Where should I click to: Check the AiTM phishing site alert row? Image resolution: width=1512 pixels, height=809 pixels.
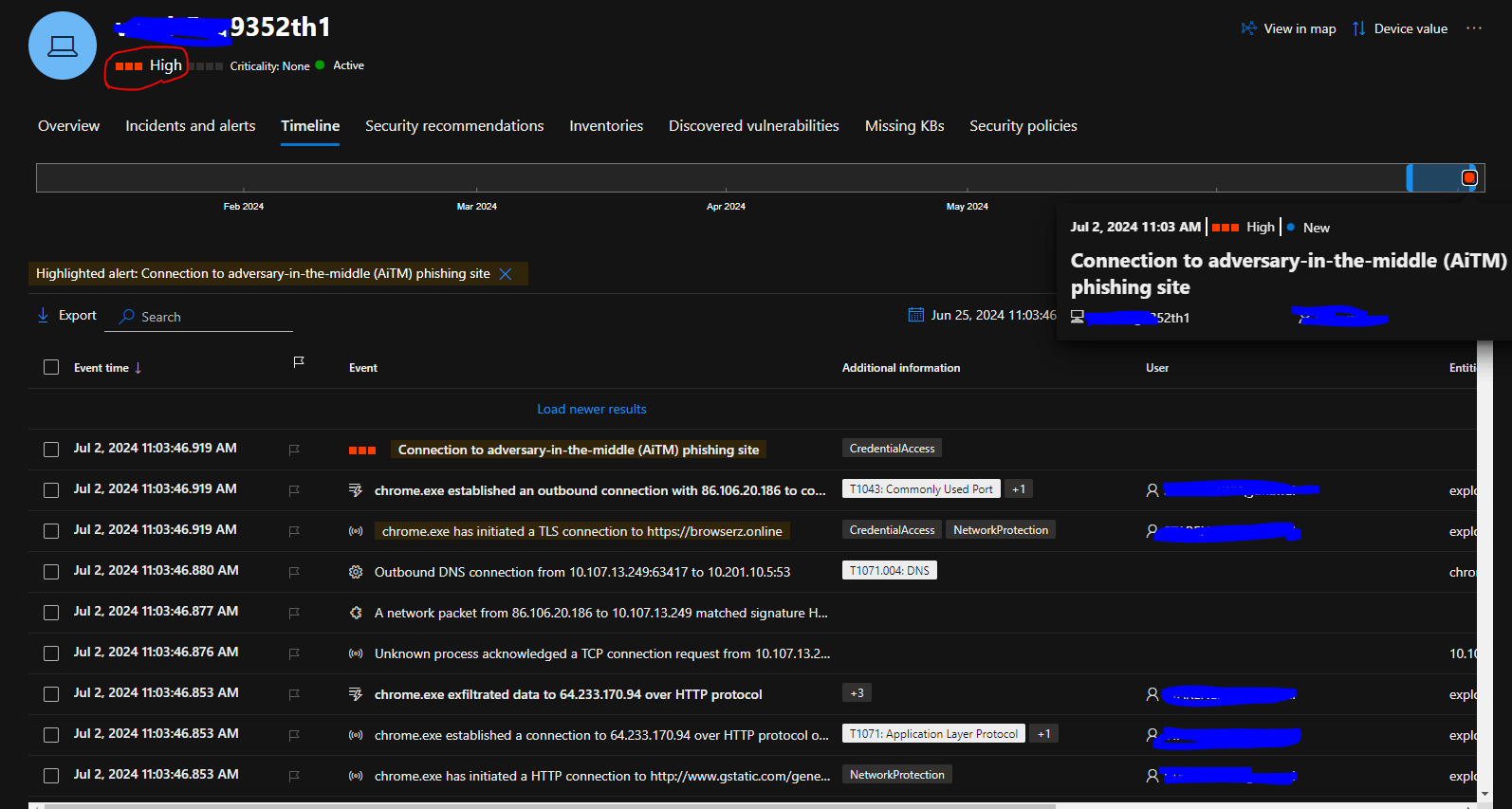coord(51,450)
